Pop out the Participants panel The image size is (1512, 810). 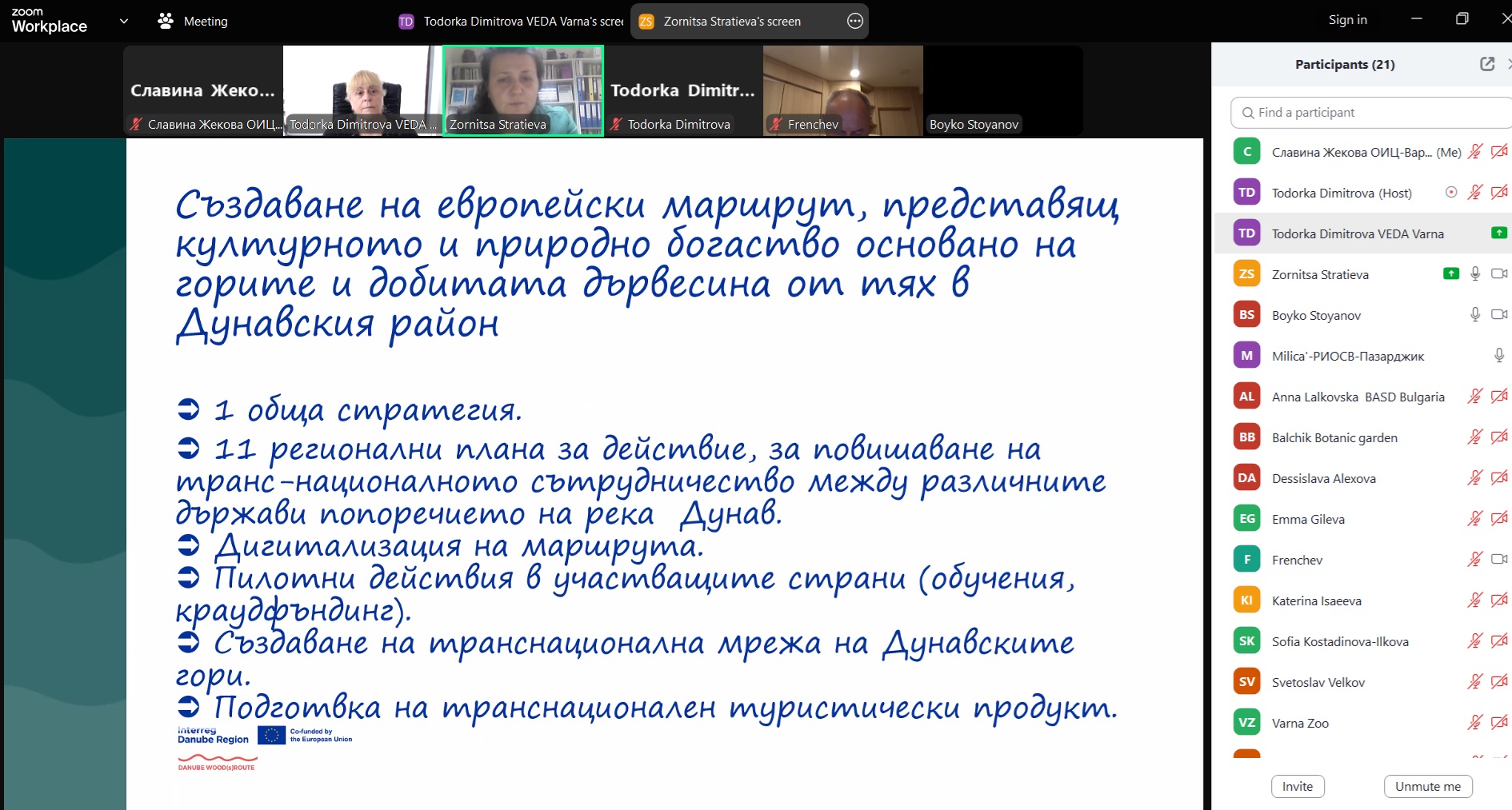click(1487, 64)
